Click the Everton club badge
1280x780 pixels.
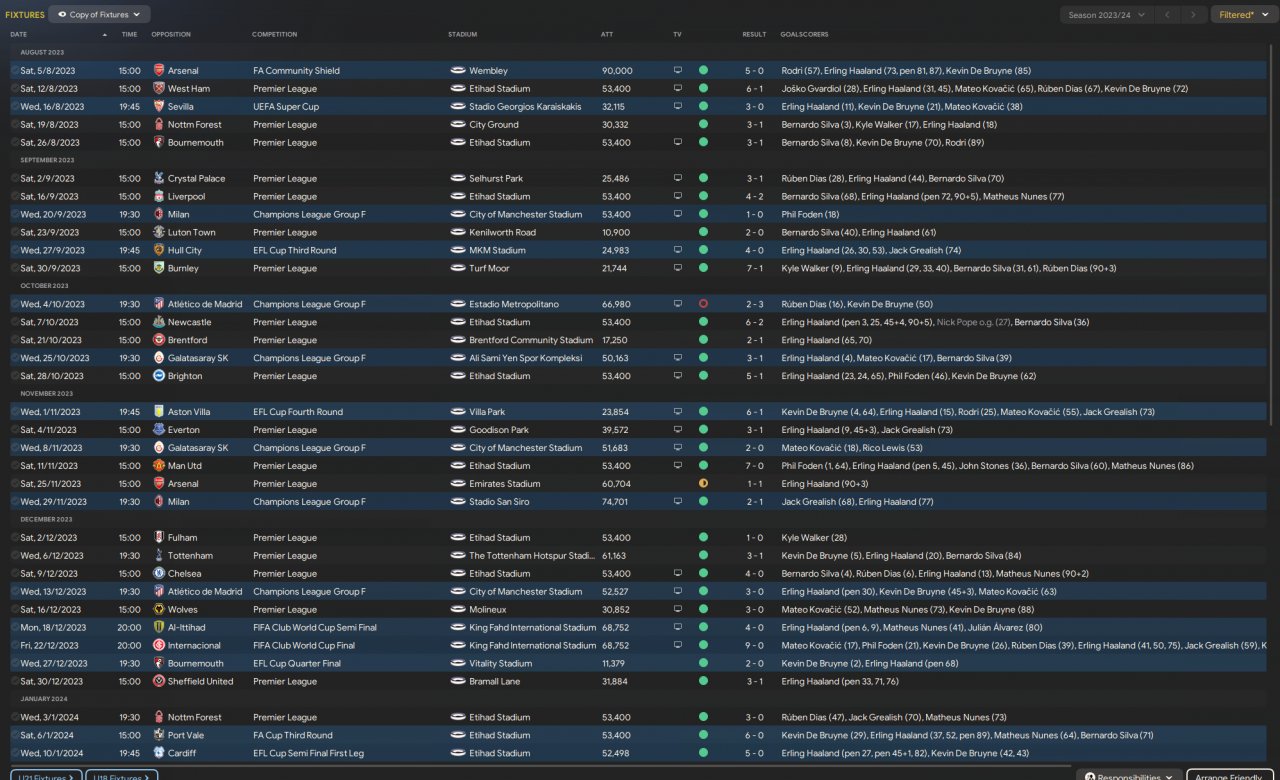tap(159, 430)
